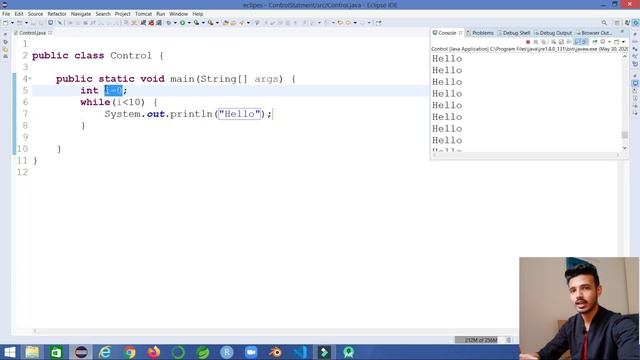The image size is (640, 360).
Task: Open the Navigate menu
Action: [81, 14]
